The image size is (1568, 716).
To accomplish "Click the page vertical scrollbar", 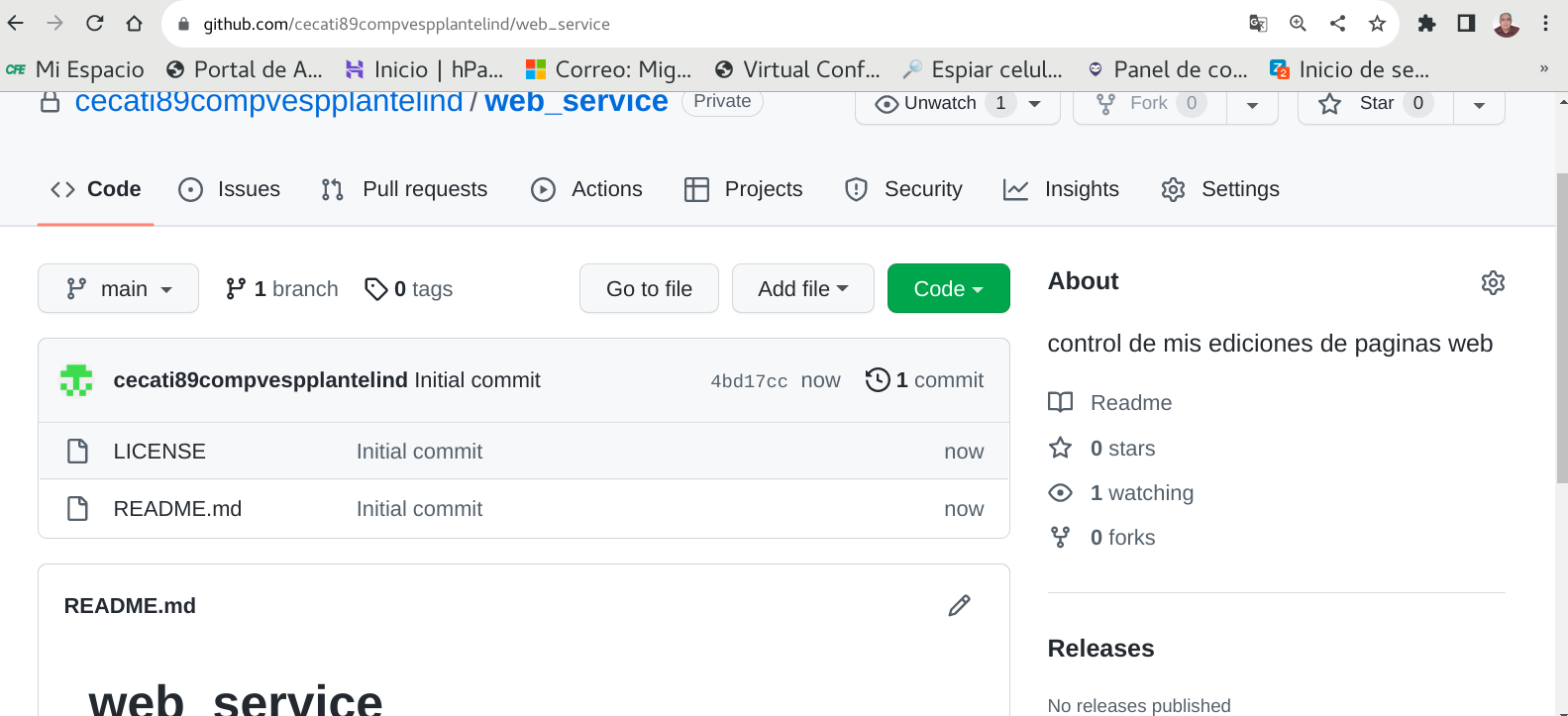I will click(x=1561, y=327).
